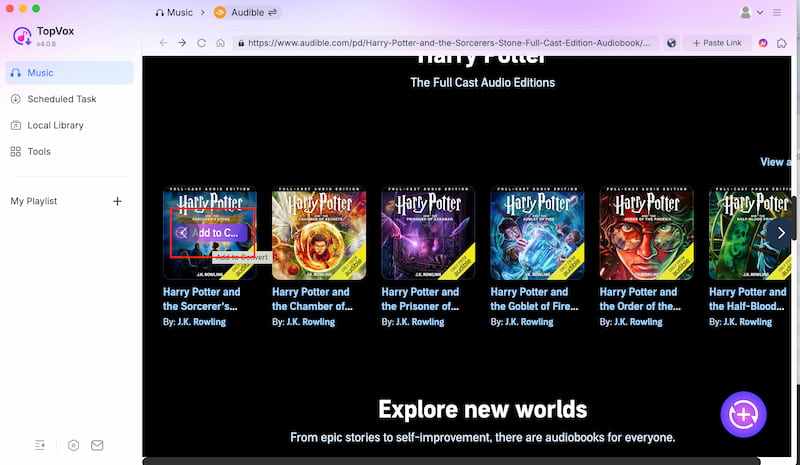800x465 pixels.
Task: Click the View all link
Action: pos(776,162)
